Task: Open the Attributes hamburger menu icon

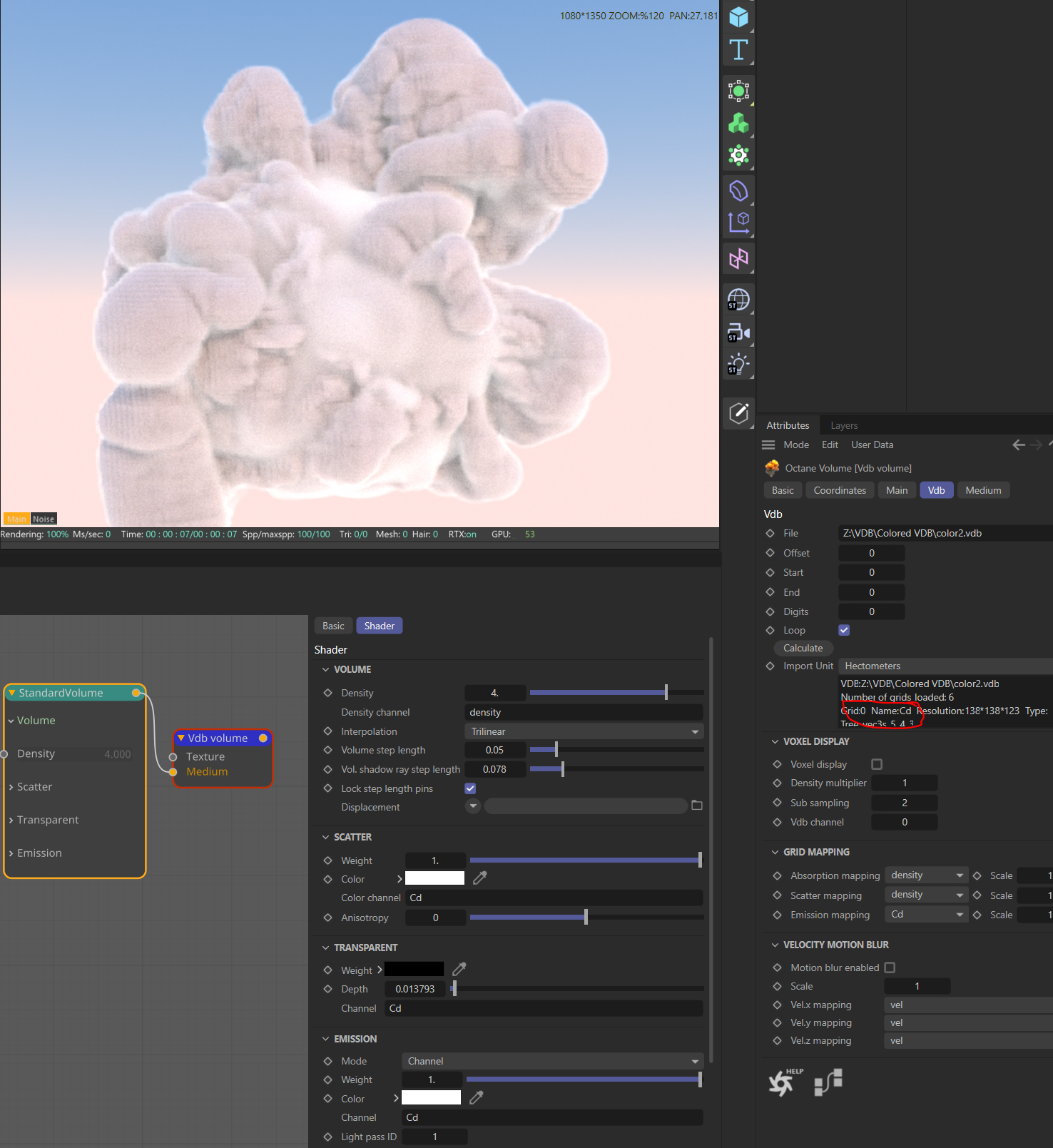Action: coord(768,445)
